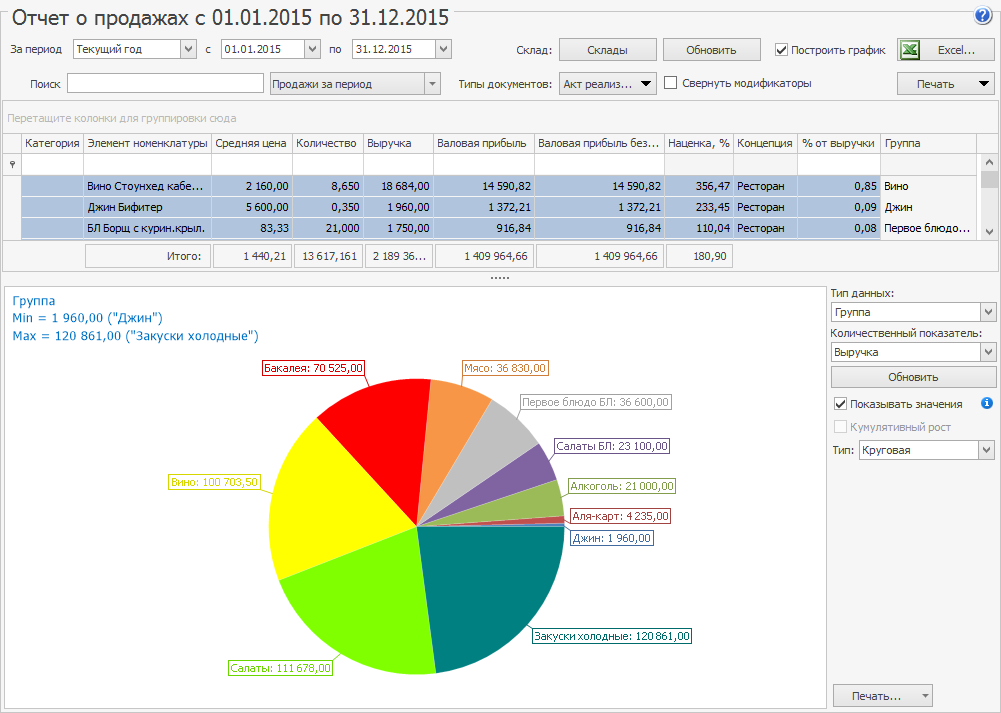The image size is (1001, 713).
Task: Toggle the Показывать значения checkbox
Action: pyautogui.click(x=841, y=405)
